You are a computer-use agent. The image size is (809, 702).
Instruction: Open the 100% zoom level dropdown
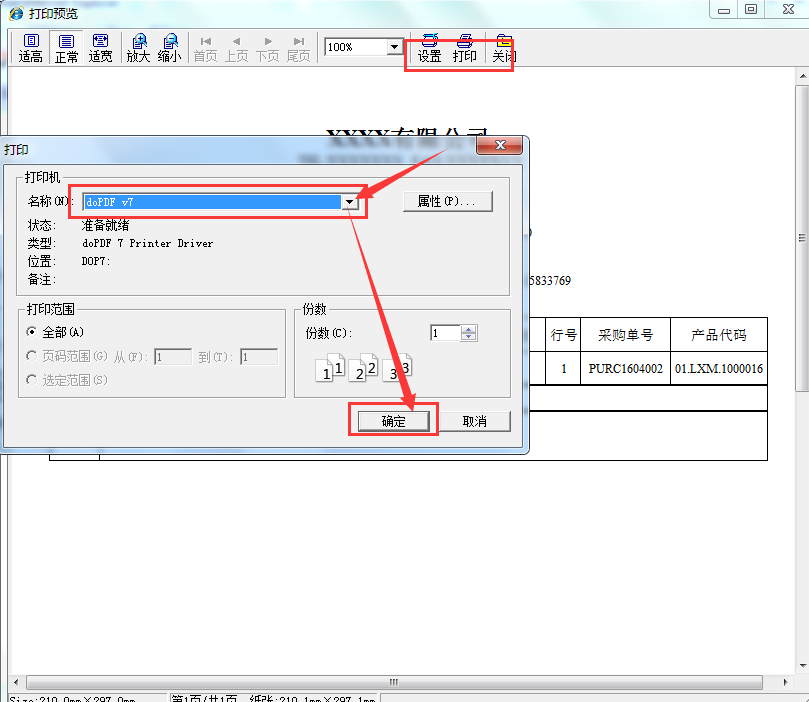click(x=394, y=47)
